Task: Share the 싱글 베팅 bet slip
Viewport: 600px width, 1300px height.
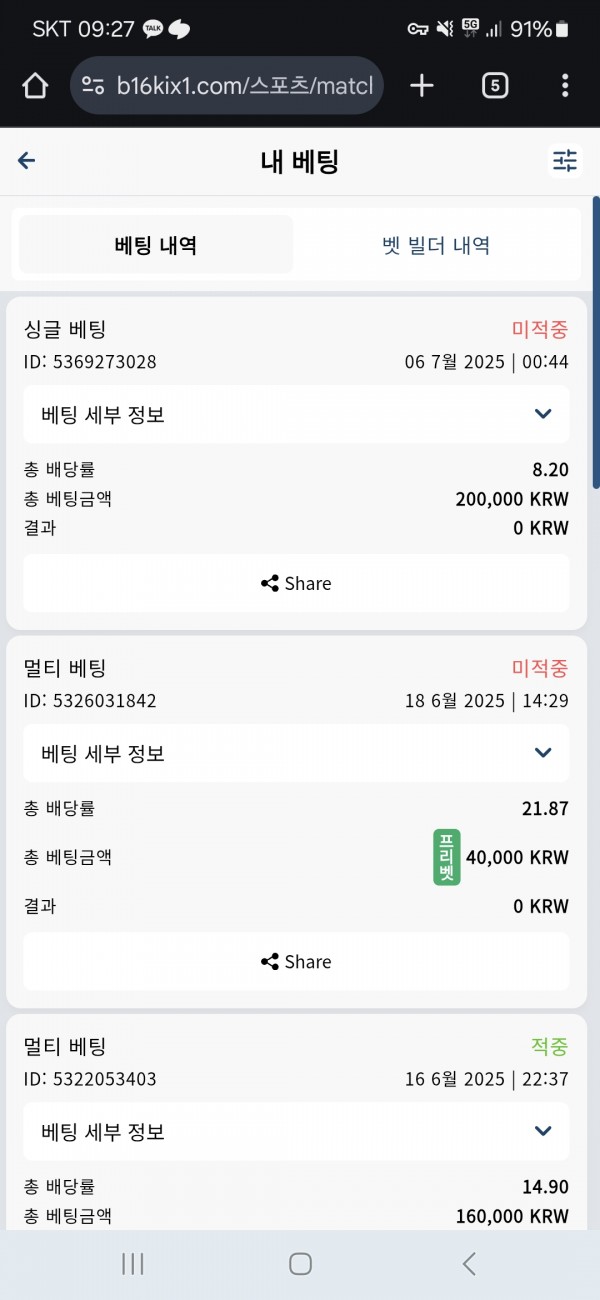Action: (296, 583)
